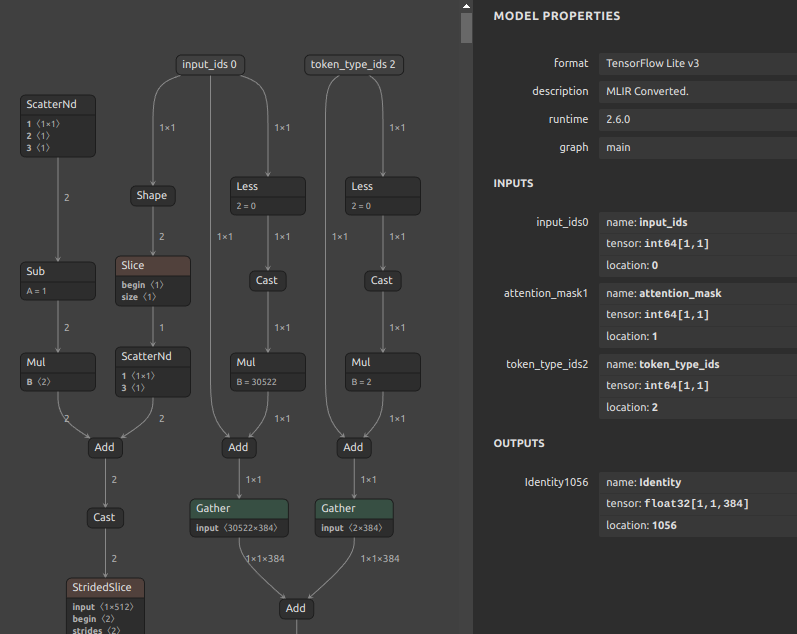Click the vertical scrollbar thumb

(x=466, y=28)
